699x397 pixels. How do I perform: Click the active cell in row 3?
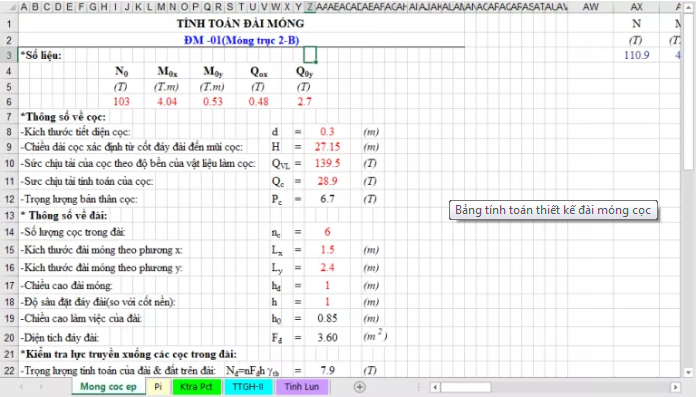[x=310, y=55]
